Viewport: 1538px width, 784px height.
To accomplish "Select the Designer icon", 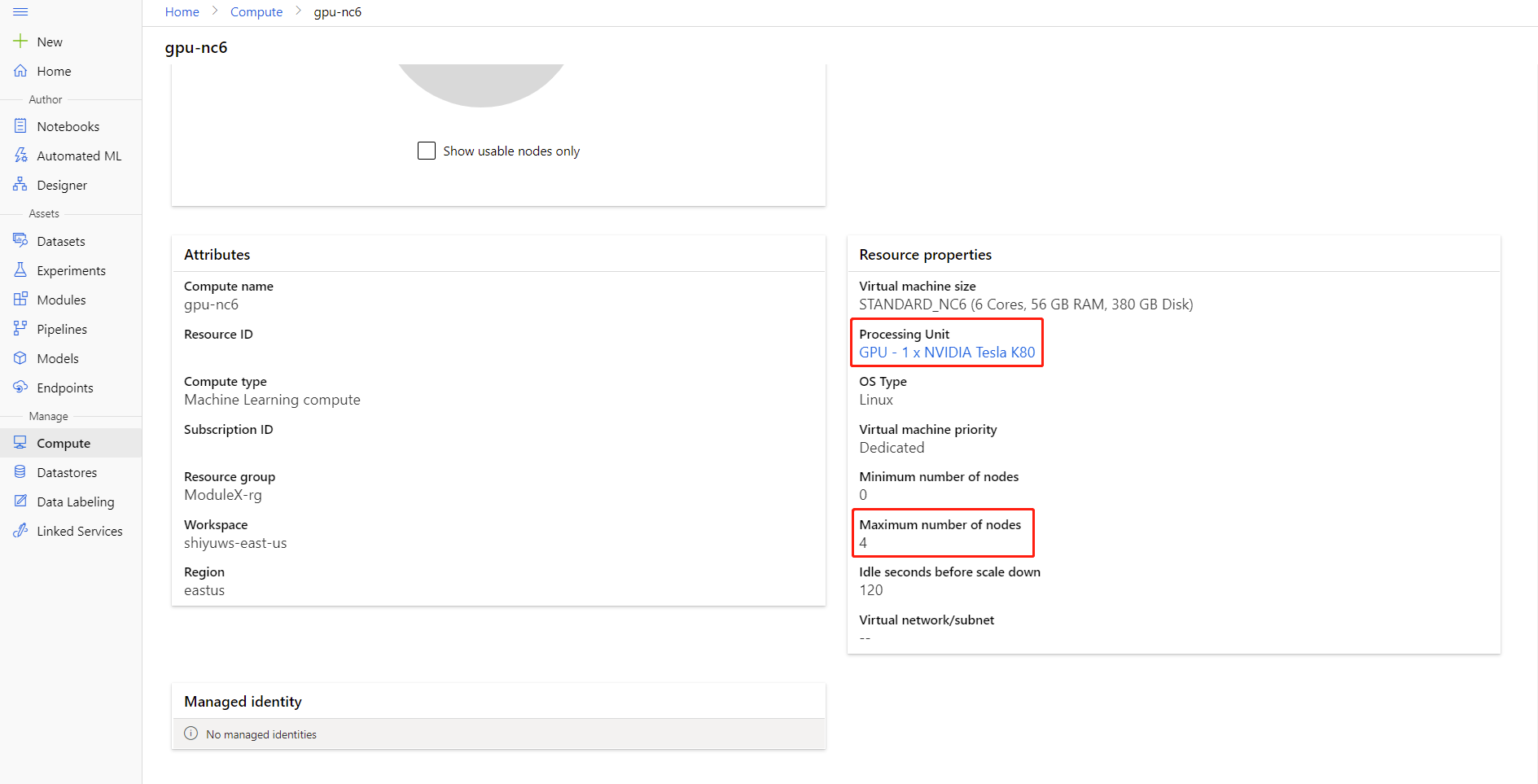I will pyautogui.click(x=20, y=185).
